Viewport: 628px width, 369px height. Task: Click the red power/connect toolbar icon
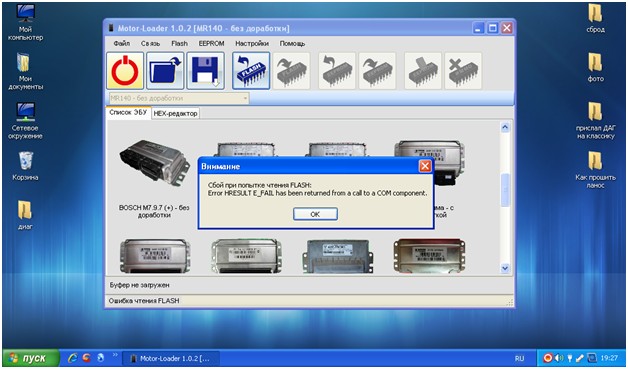point(125,71)
